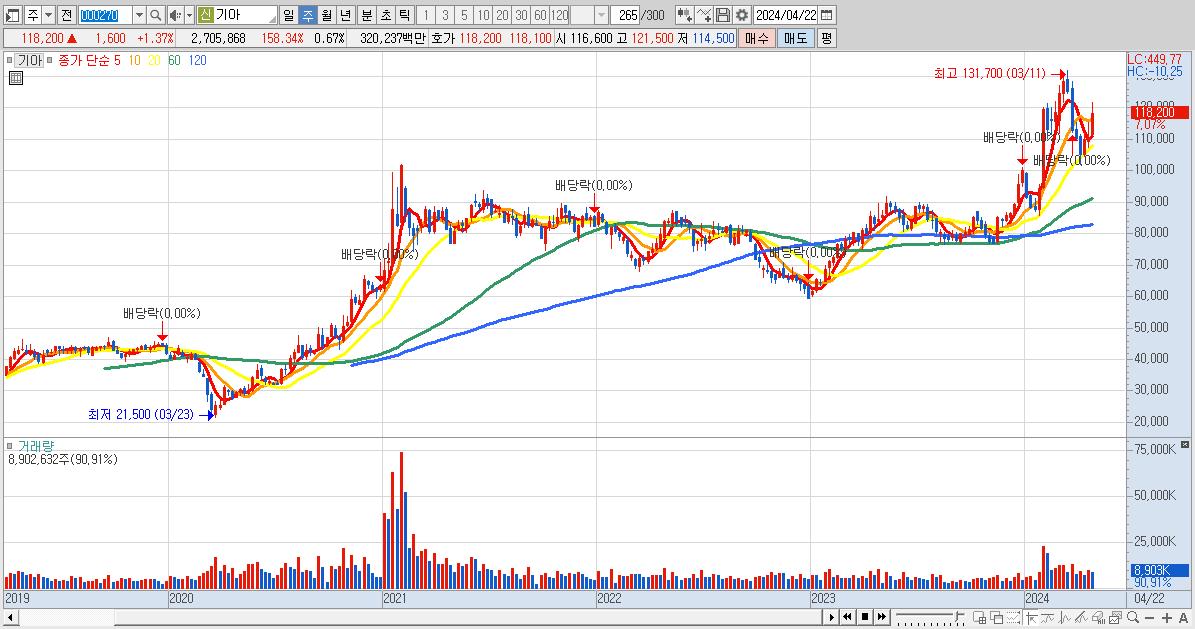Click the dotted range selection icon
This screenshot has height=629, width=1195.
click(x=1014, y=617)
